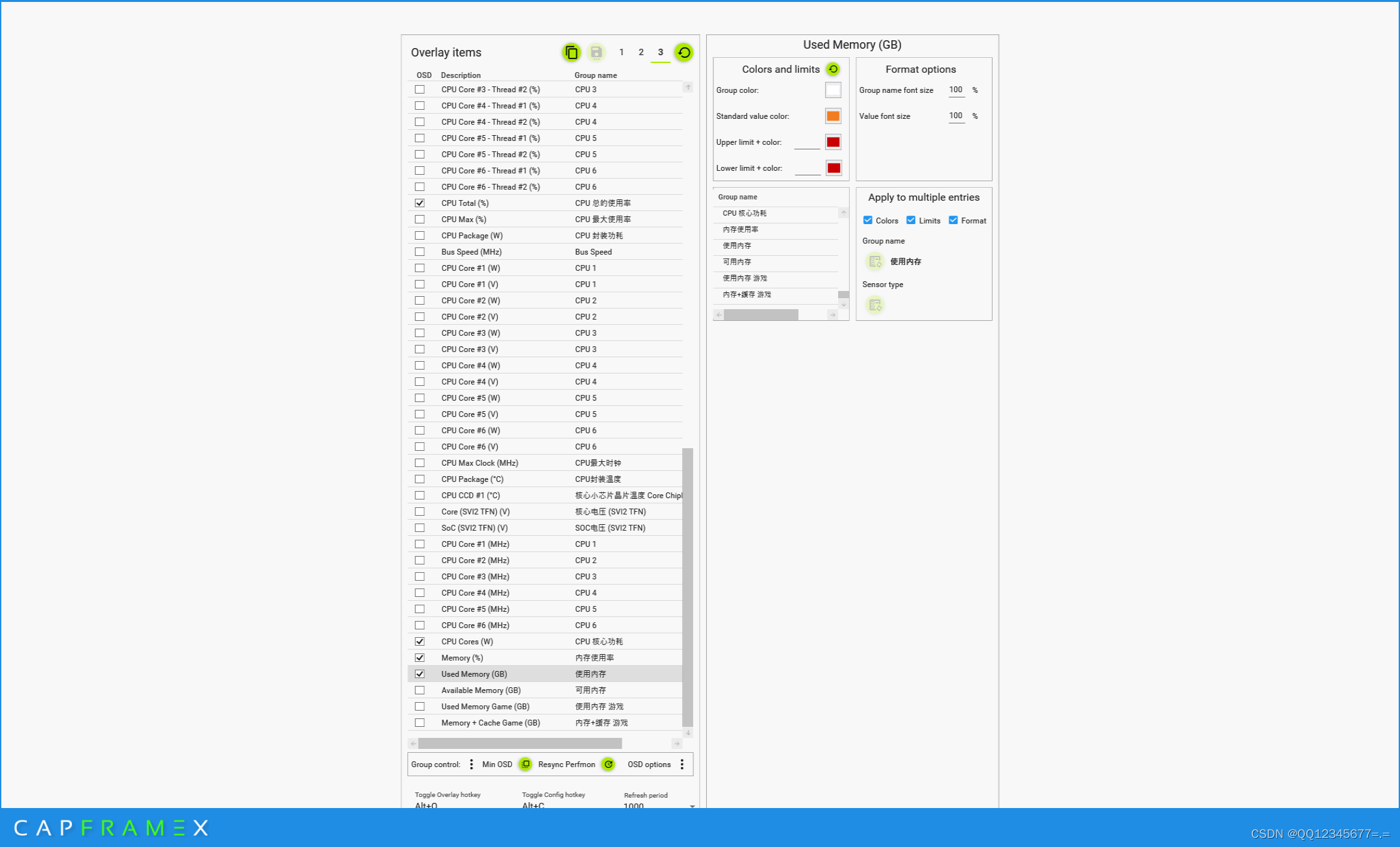The height and width of the screenshot is (847, 1400).
Task: Click the copy overlay configuration icon
Action: [x=571, y=53]
